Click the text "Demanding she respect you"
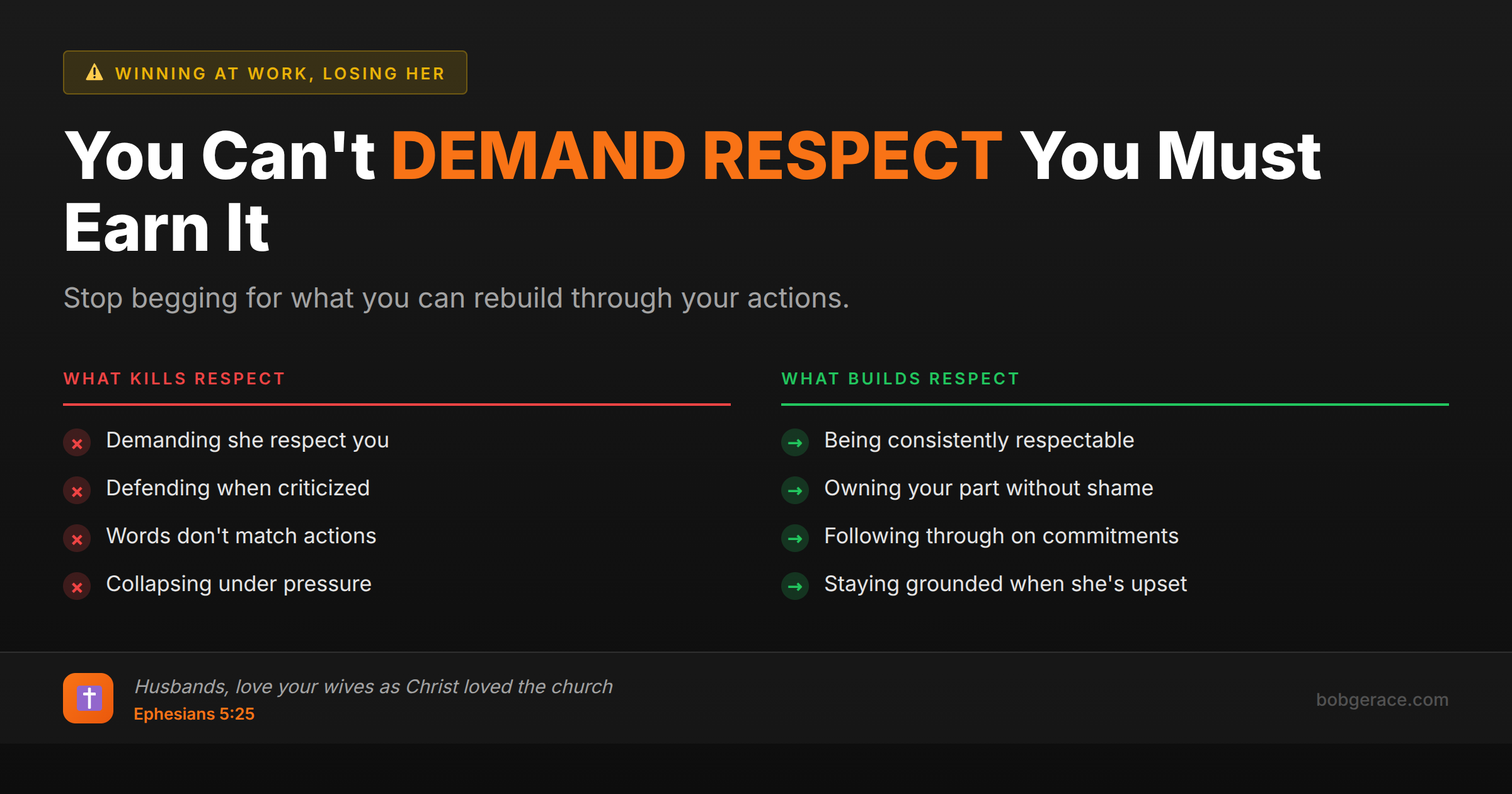The width and height of the screenshot is (1512, 794). tap(248, 440)
